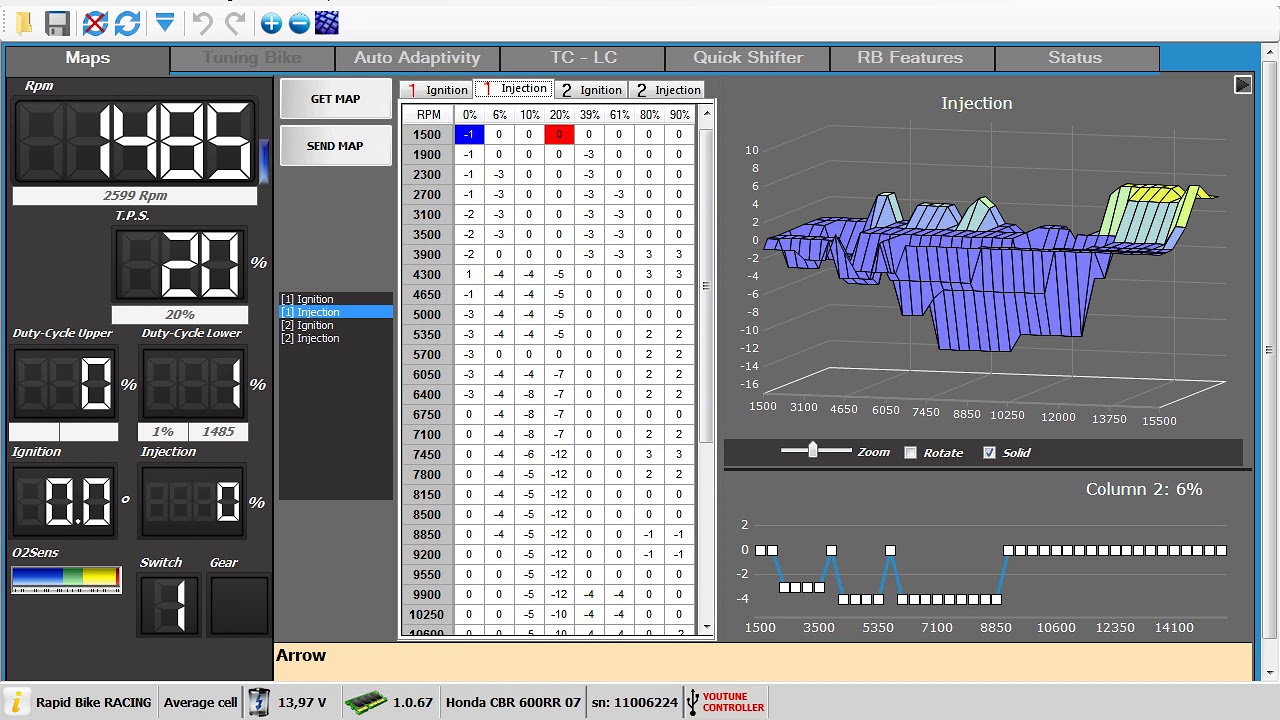Select the map 1 Ignition sub-tab
1280x720 pixels.
click(x=437, y=90)
